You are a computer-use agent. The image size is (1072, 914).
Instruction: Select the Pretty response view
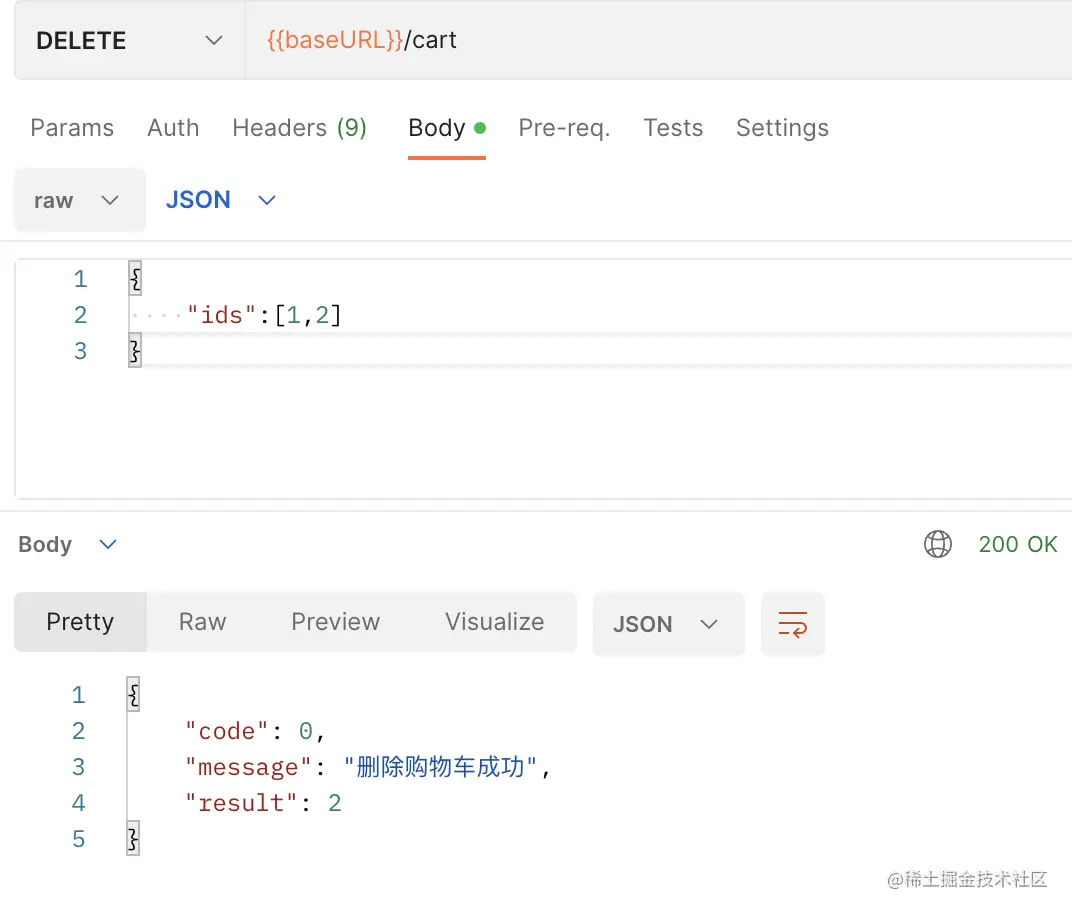coord(80,622)
